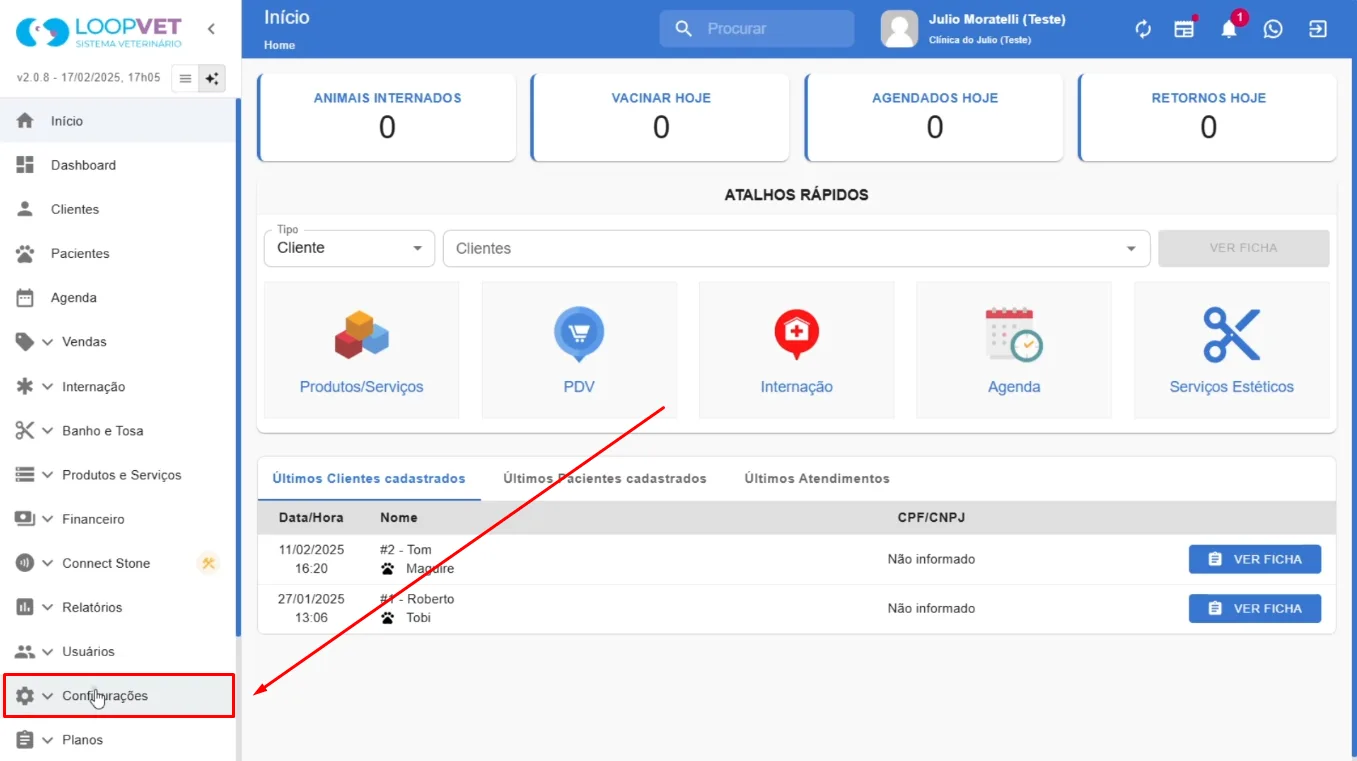Click the Procurar search field
This screenshot has width=1357, height=761.
coord(757,29)
